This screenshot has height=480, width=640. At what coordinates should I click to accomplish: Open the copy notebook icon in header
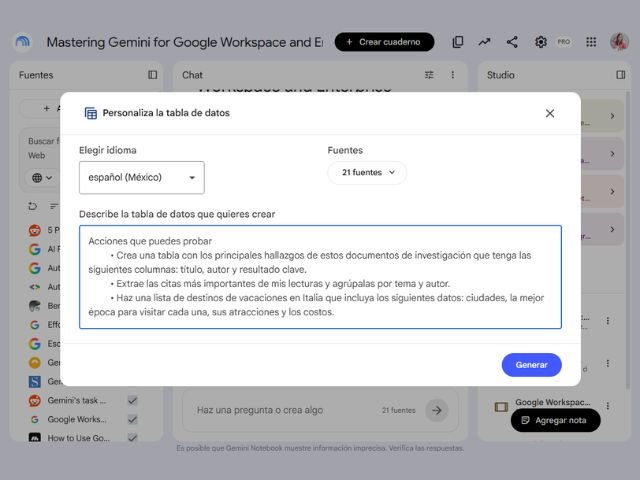coord(458,42)
